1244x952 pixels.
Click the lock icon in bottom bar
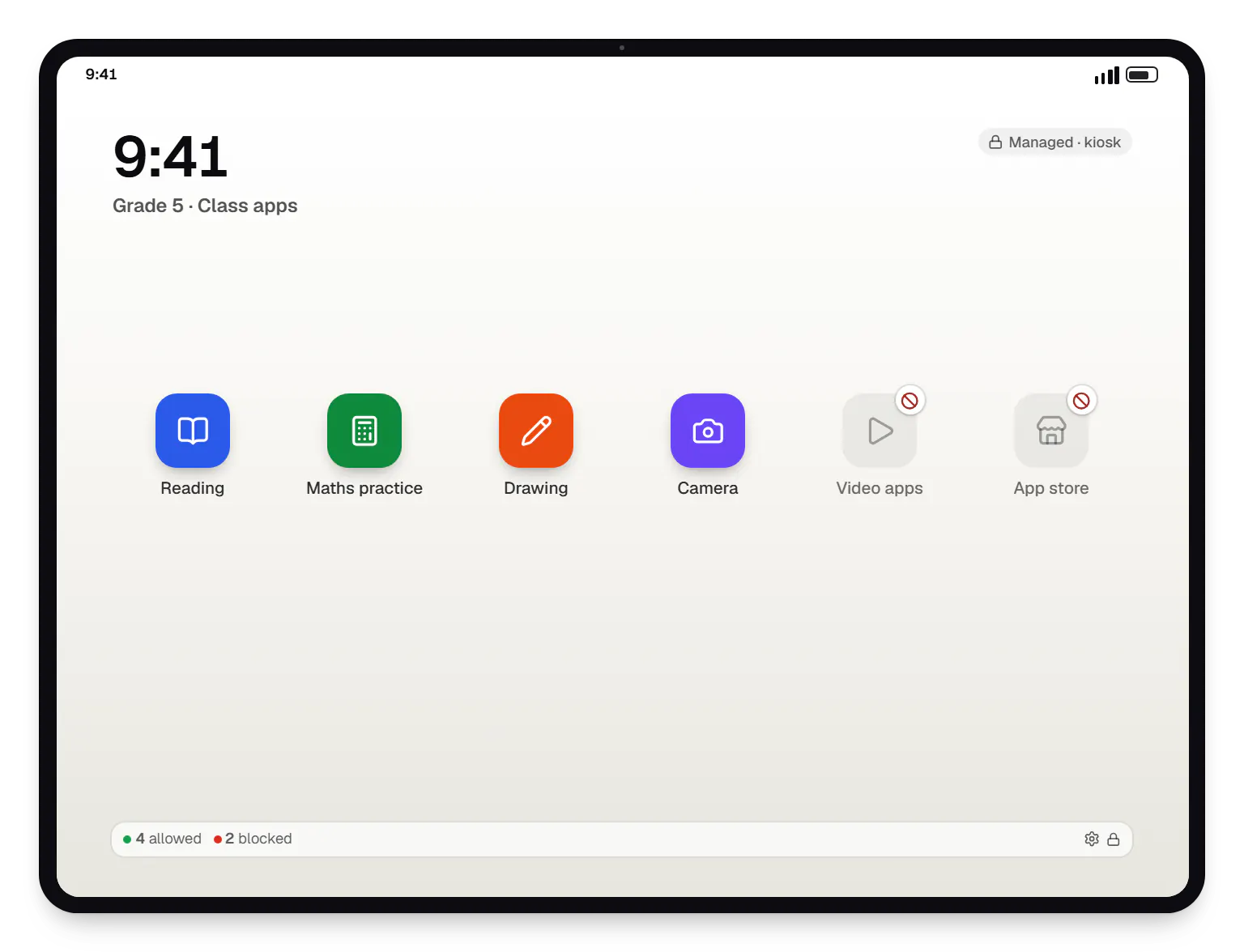pos(1114,839)
